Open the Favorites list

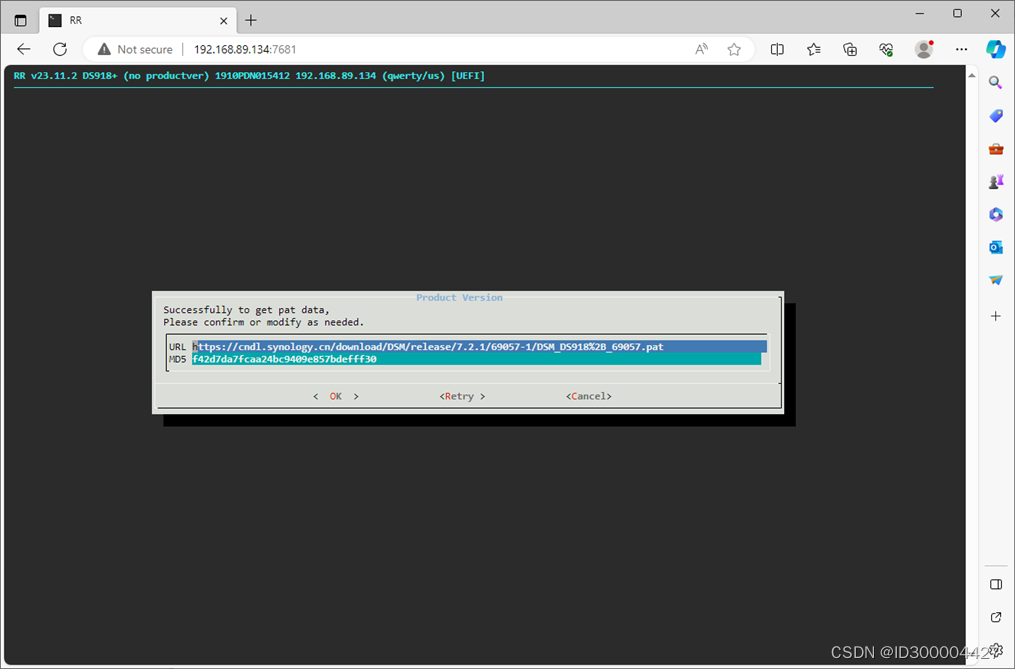click(814, 49)
